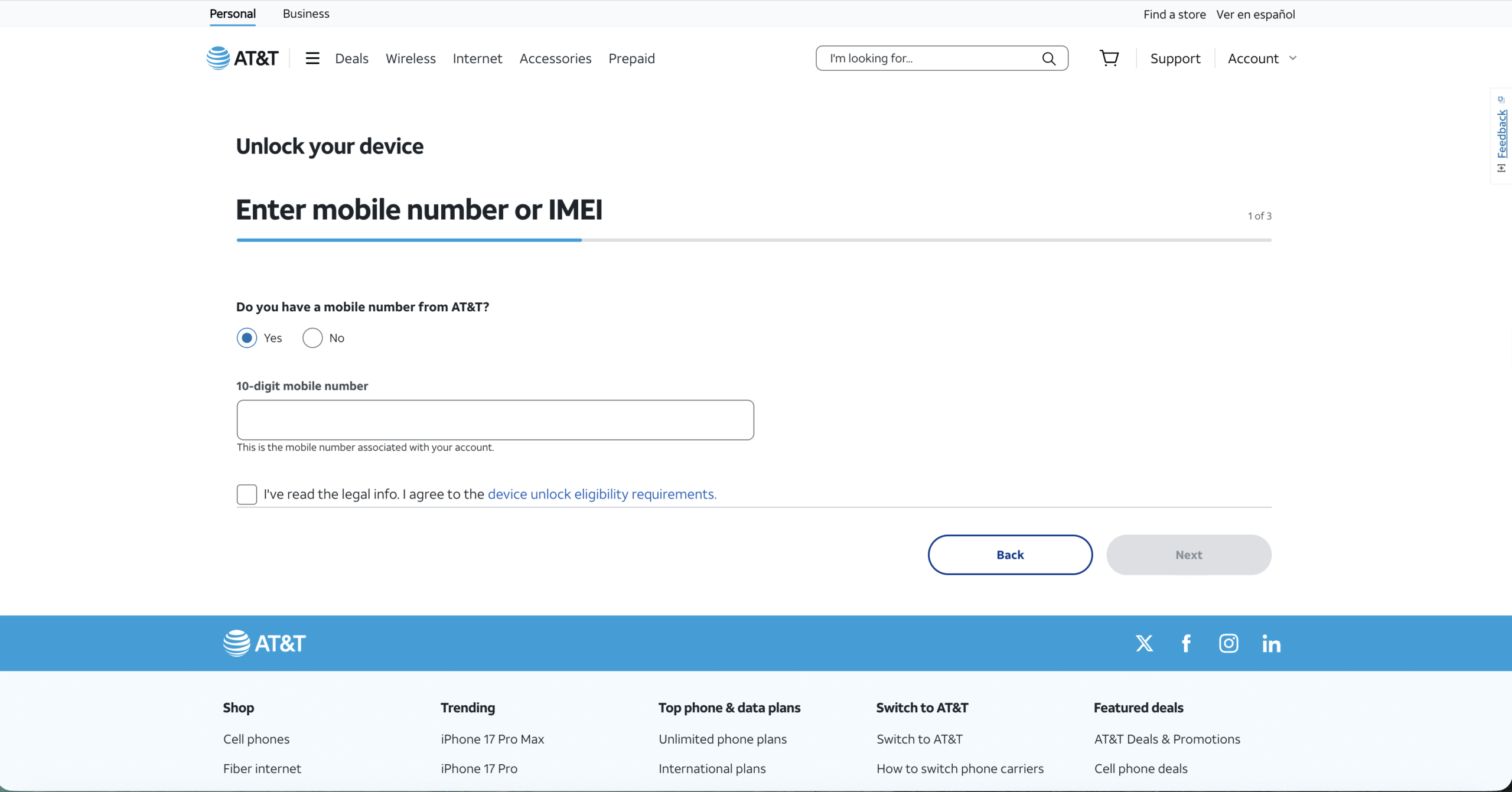Expand the Feedback side tab
Viewport: 1512px width, 792px height.
(x=1501, y=135)
